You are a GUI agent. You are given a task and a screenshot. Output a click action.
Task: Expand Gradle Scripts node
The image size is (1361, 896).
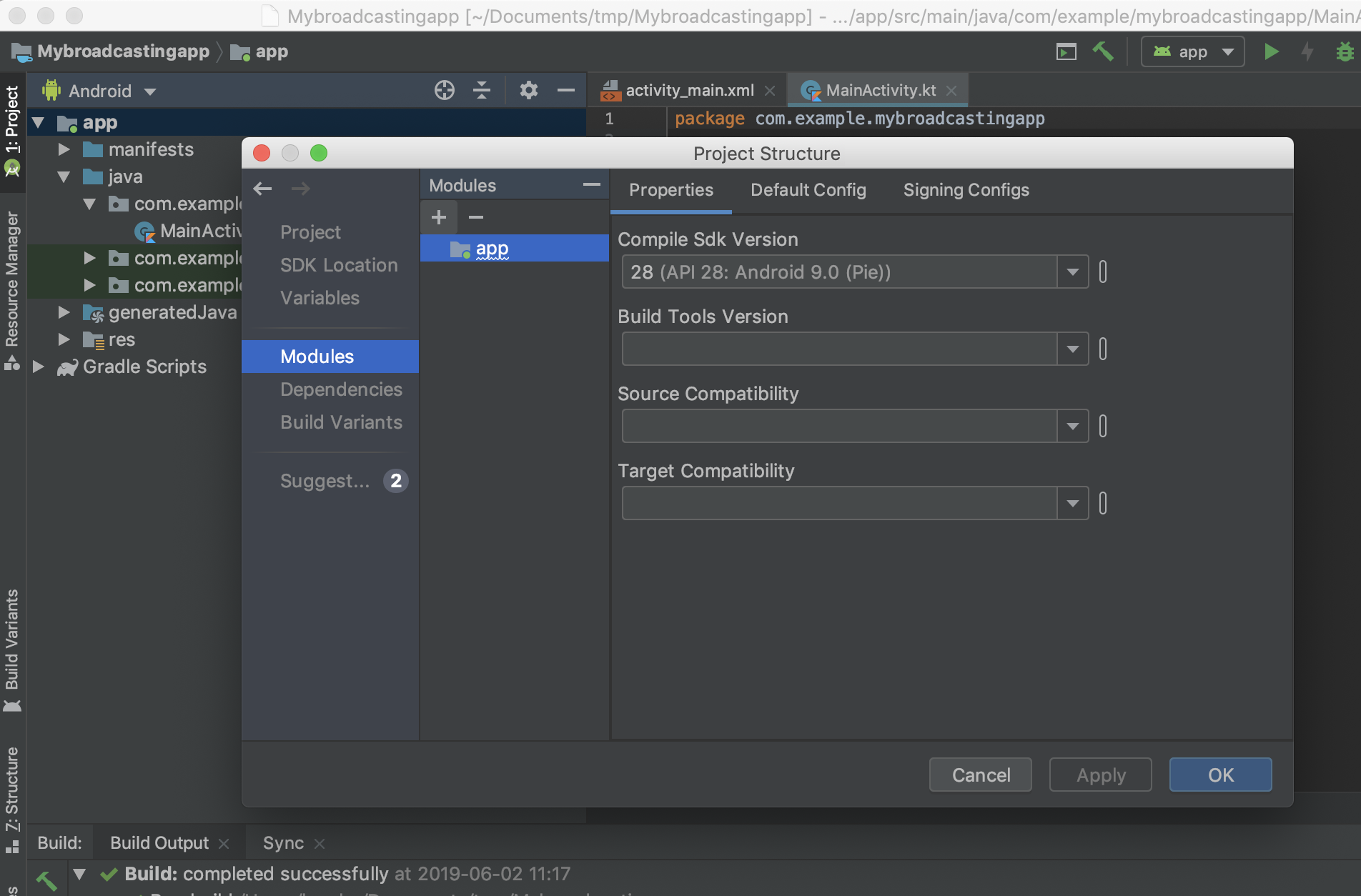pos(39,367)
